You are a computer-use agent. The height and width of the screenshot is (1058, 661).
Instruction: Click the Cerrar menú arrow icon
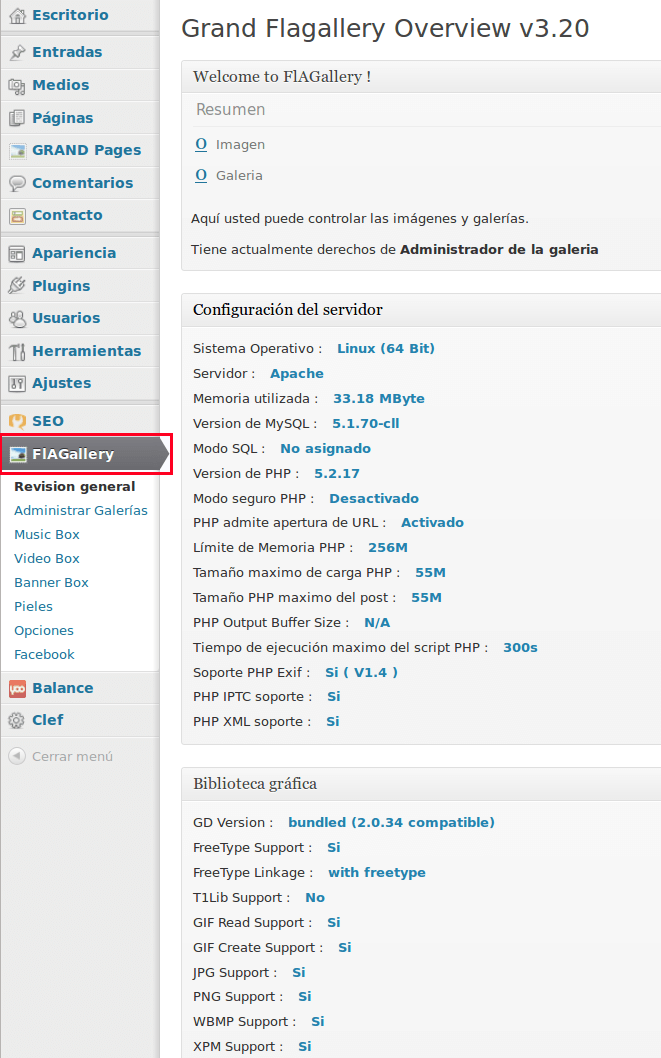17,756
